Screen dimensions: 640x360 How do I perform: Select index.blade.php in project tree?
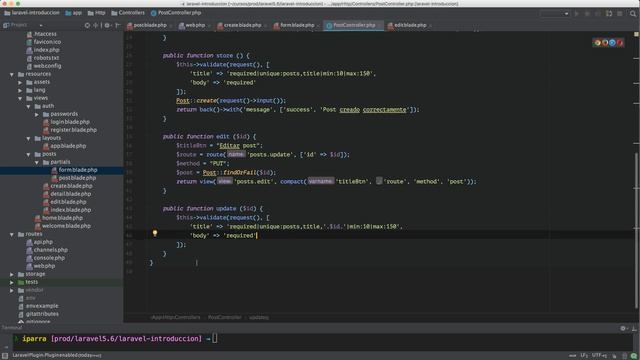pyautogui.click(x=67, y=210)
